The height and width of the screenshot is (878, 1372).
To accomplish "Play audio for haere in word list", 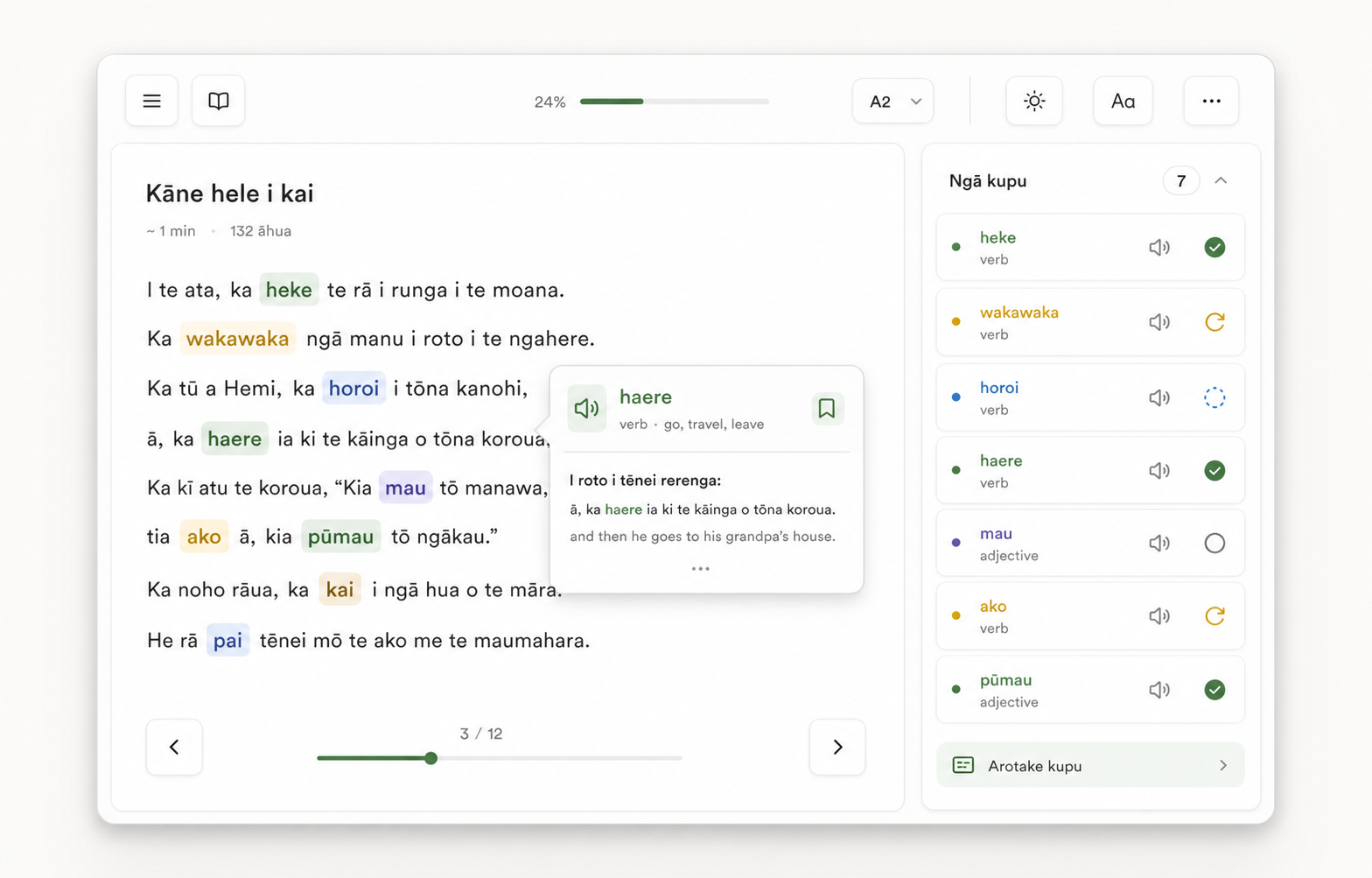I will pyautogui.click(x=1159, y=471).
